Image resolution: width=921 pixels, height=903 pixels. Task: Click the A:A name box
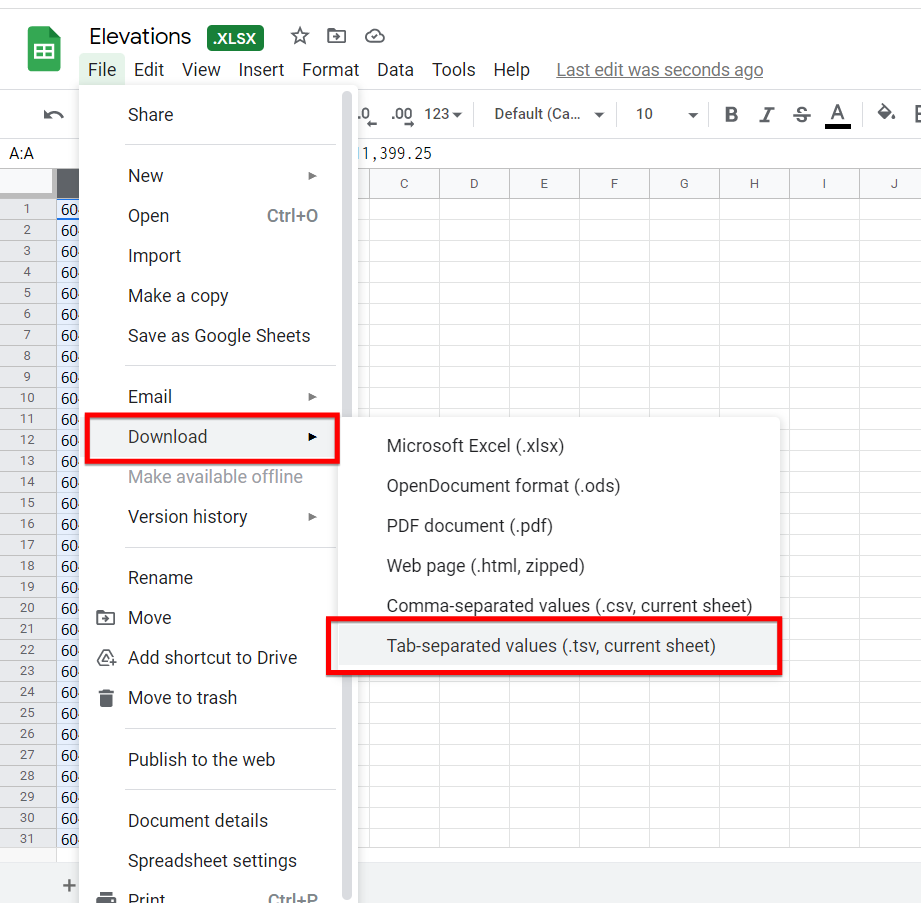click(x=39, y=153)
